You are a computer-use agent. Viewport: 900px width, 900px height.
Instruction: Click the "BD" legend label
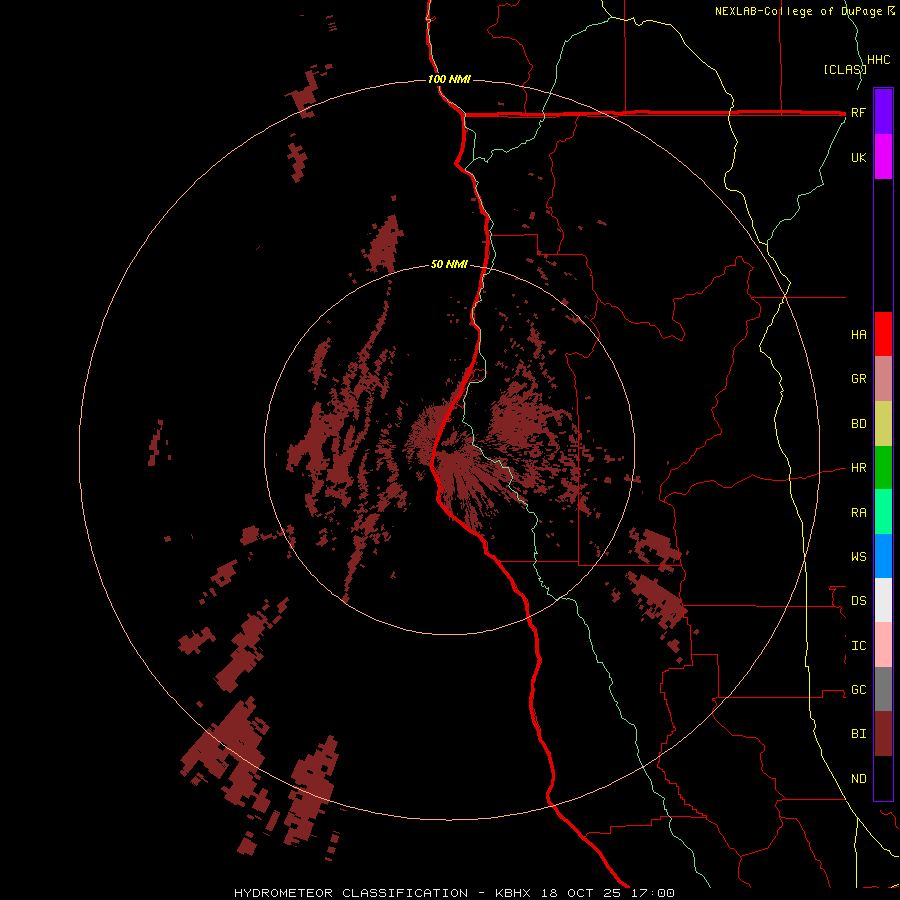(859, 424)
